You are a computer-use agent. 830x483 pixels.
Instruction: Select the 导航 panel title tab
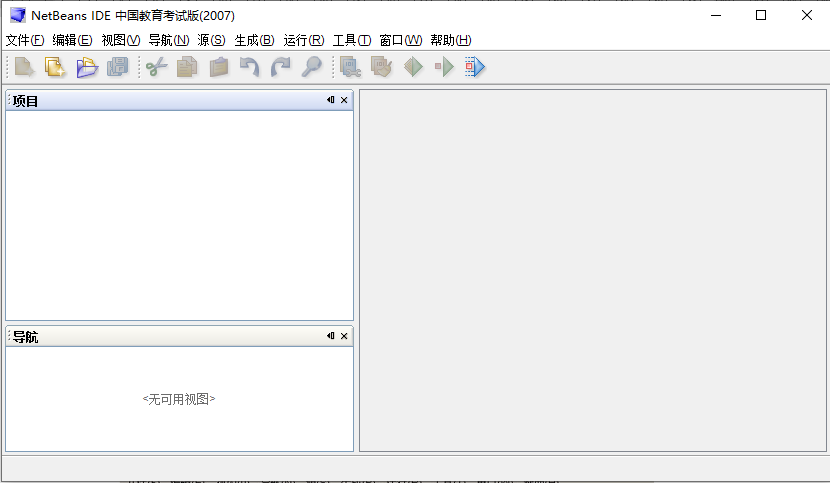pos(25,337)
